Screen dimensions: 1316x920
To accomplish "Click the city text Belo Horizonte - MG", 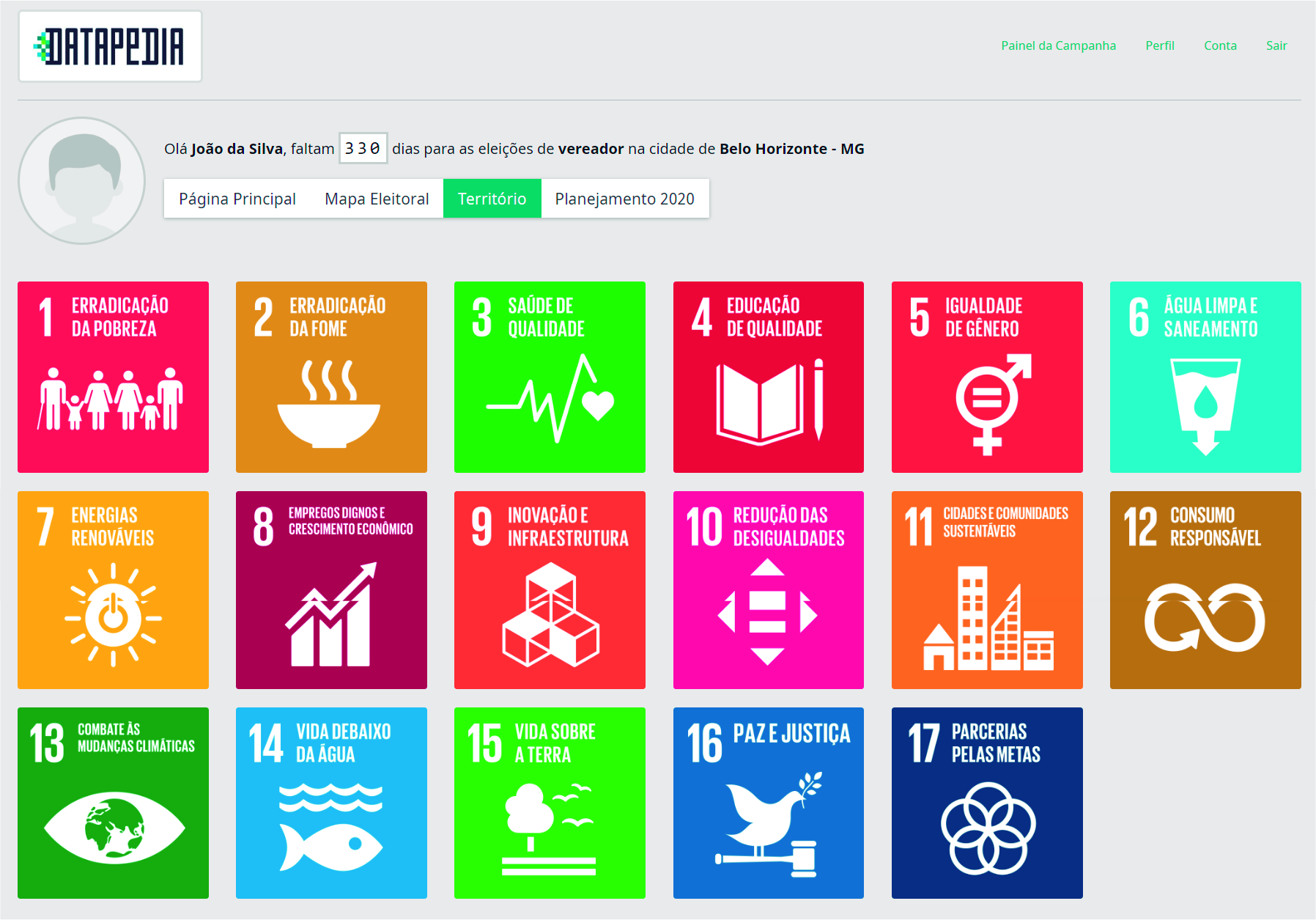I will (x=792, y=149).
